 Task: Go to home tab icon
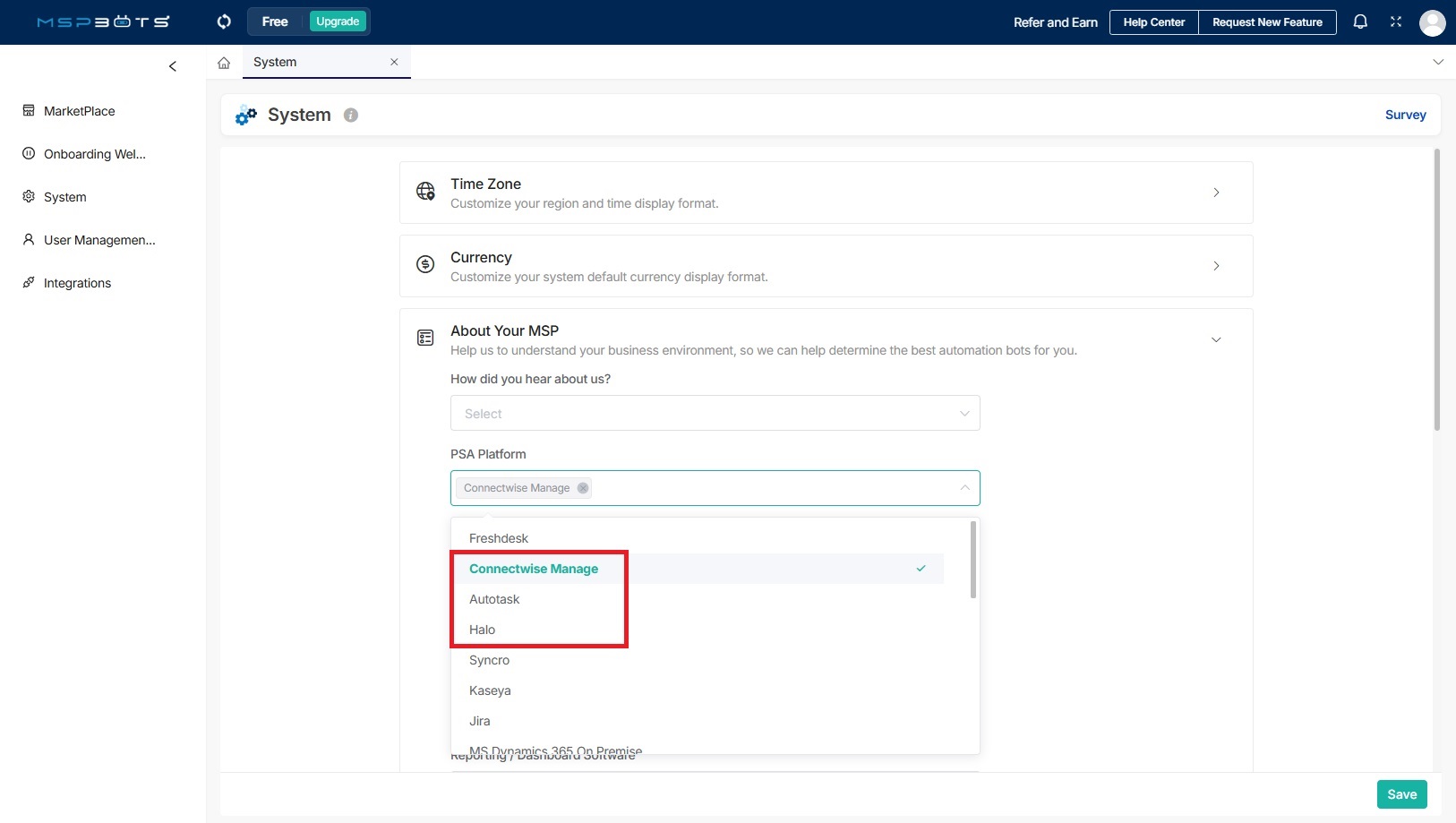(224, 63)
